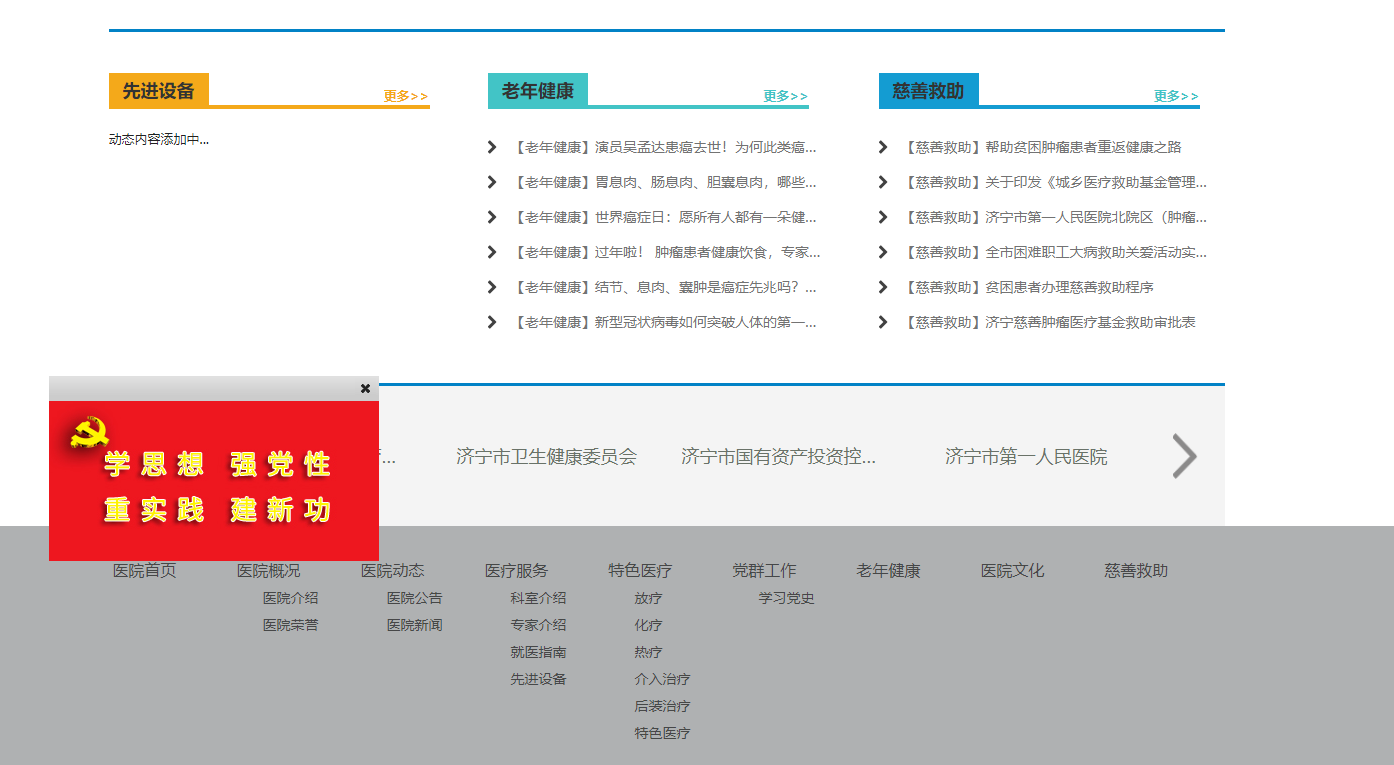The image size is (1394, 765).
Task: Open footer link 放疗
Action: [x=648, y=598]
